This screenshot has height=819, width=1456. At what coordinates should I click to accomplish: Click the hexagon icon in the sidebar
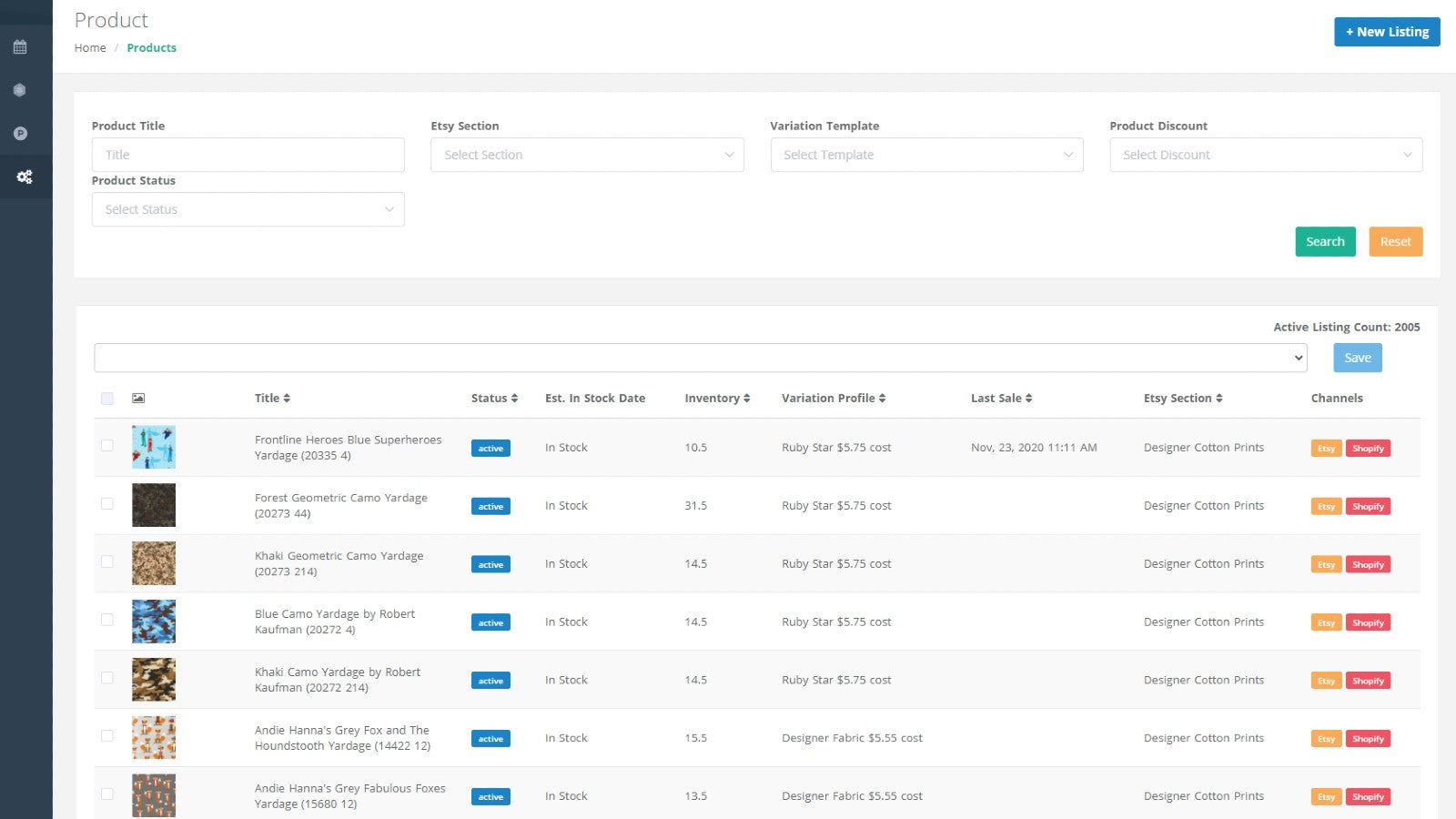tap(20, 90)
